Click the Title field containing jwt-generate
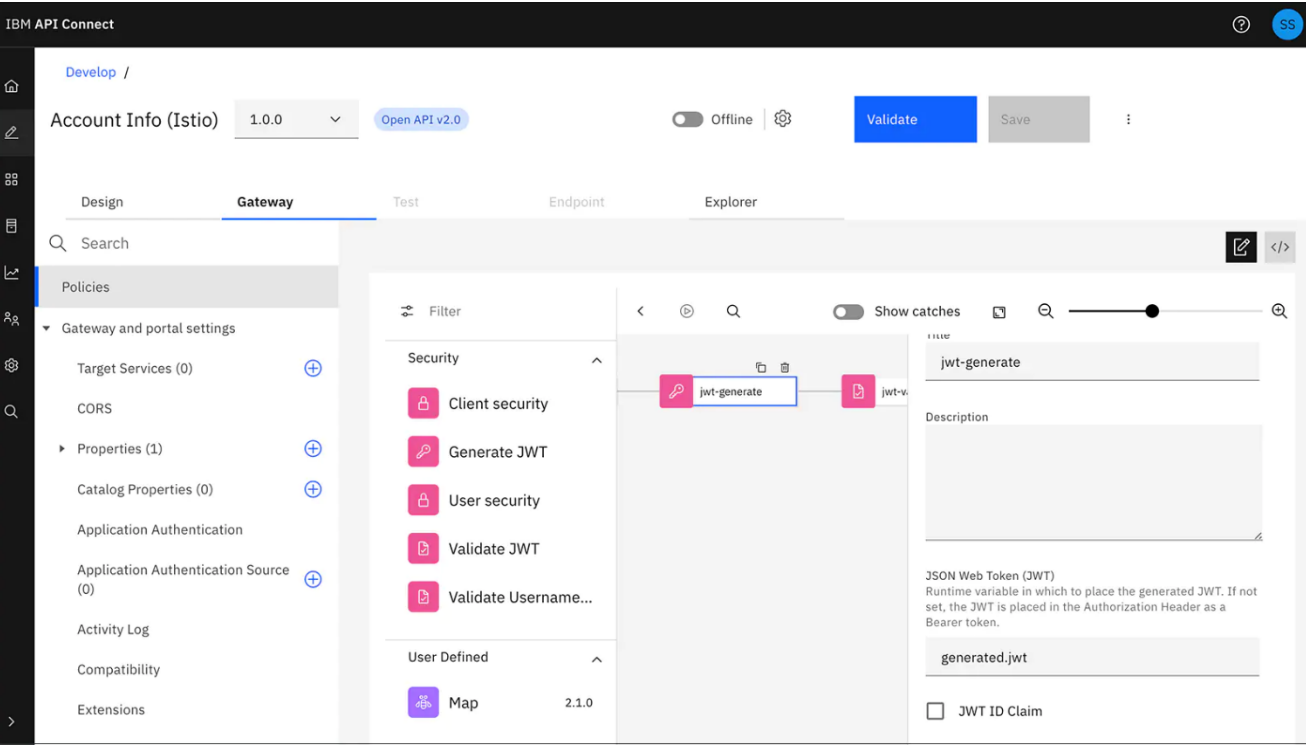Viewport: 1306px width, 754px height. (1092, 362)
